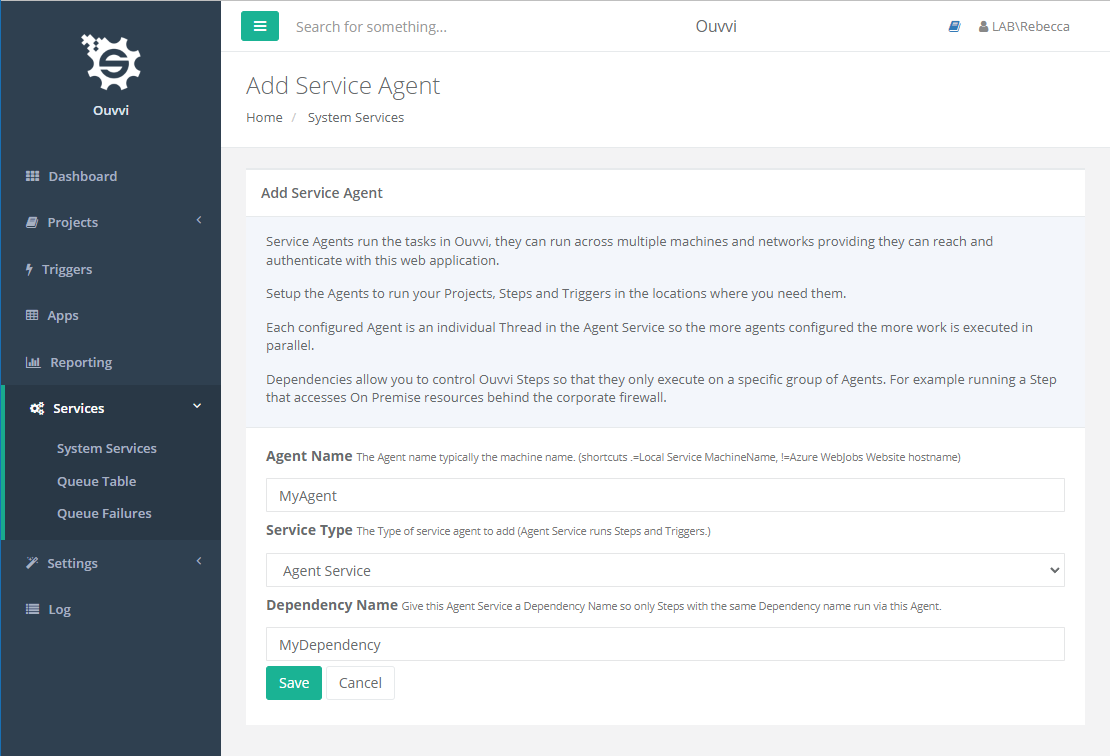
Task: Click the Dependency Name input field
Action: pos(665,644)
